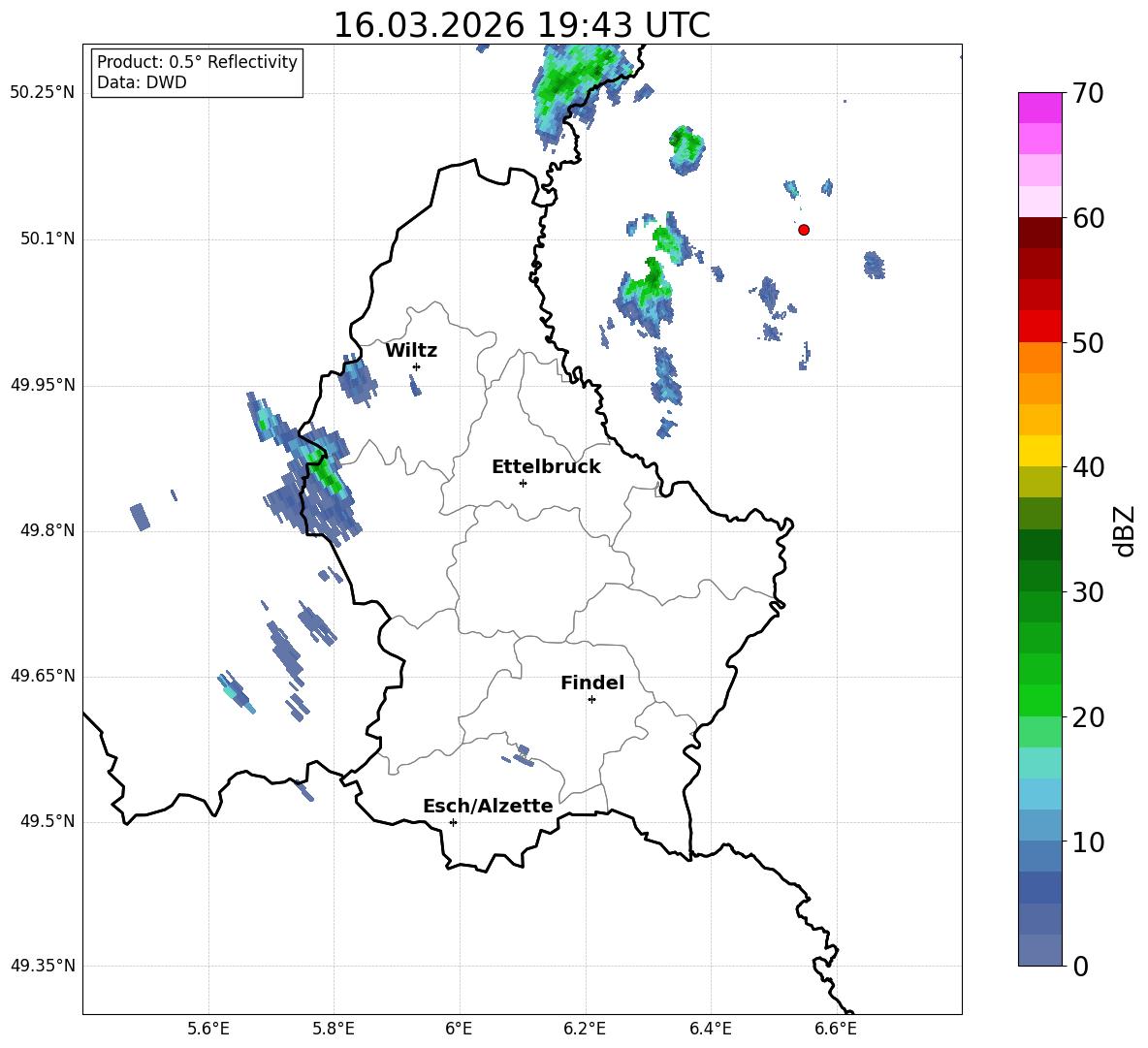Click the 5.8°E longitude label
Image resolution: width=1148 pixels, height=1048 pixels.
[x=334, y=1029]
